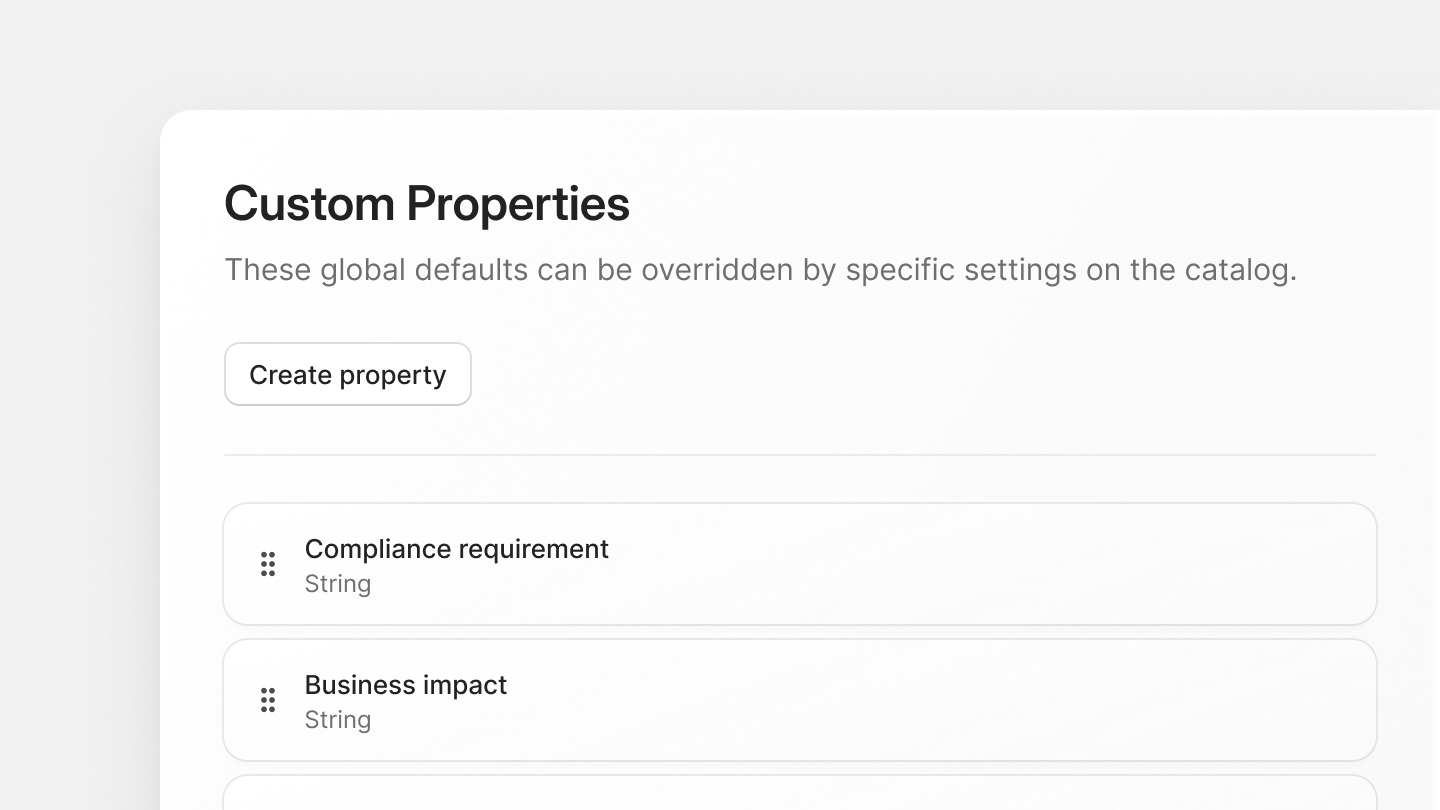Click the global defaults description text
The height and width of the screenshot is (810, 1440).
click(x=760, y=270)
